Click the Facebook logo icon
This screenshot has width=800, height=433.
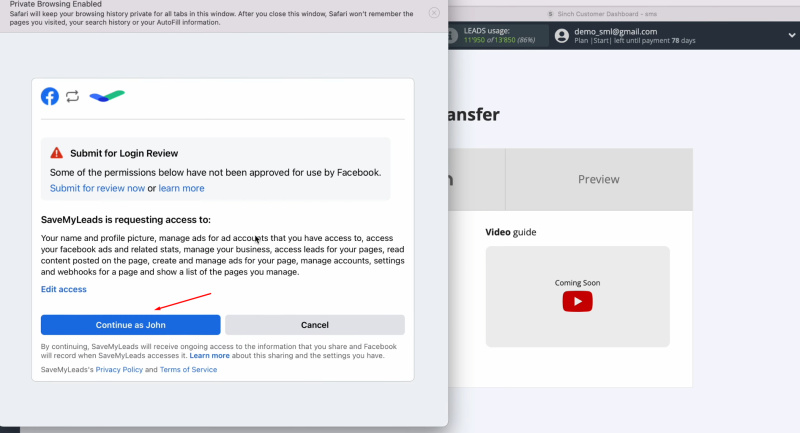coord(50,96)
